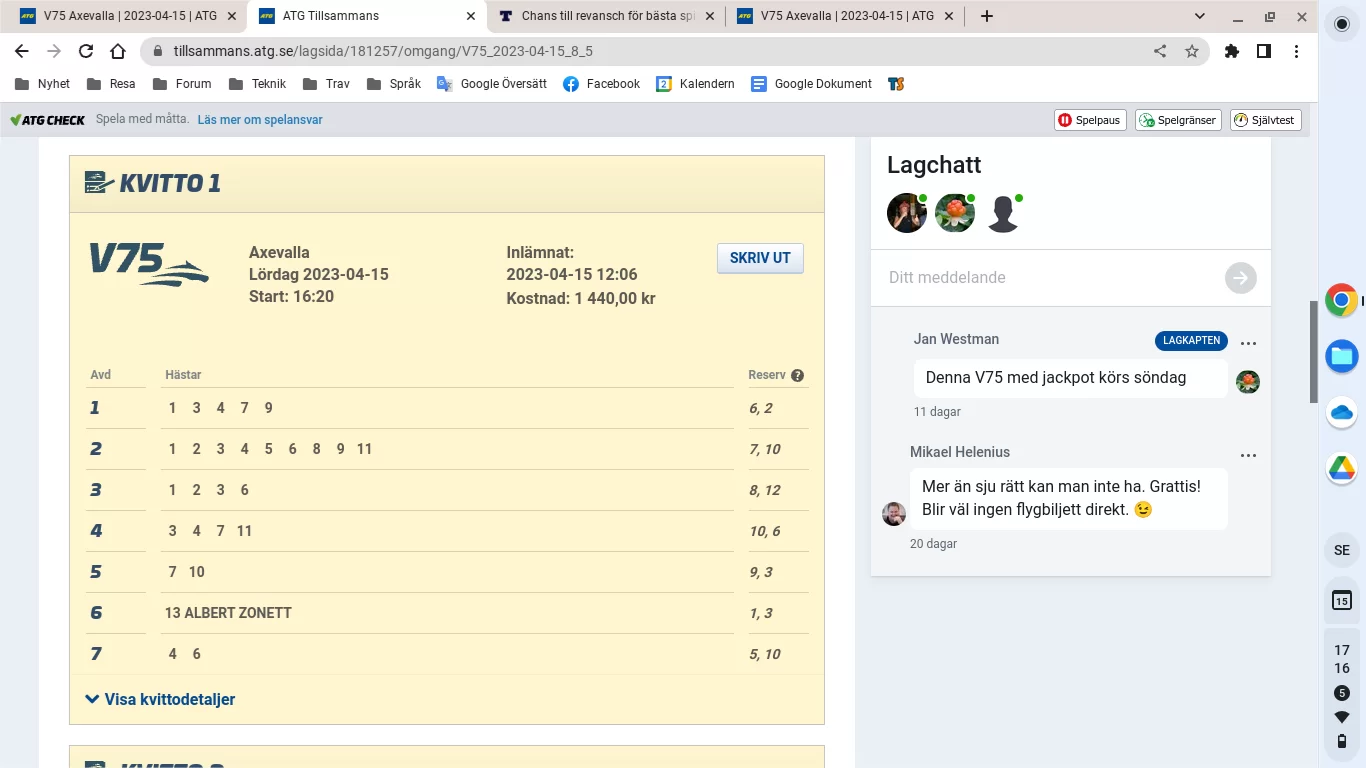1366x768 pixels.
Task: Open Läs mer om spelansvar link
Action: click(x=260, y=120)
